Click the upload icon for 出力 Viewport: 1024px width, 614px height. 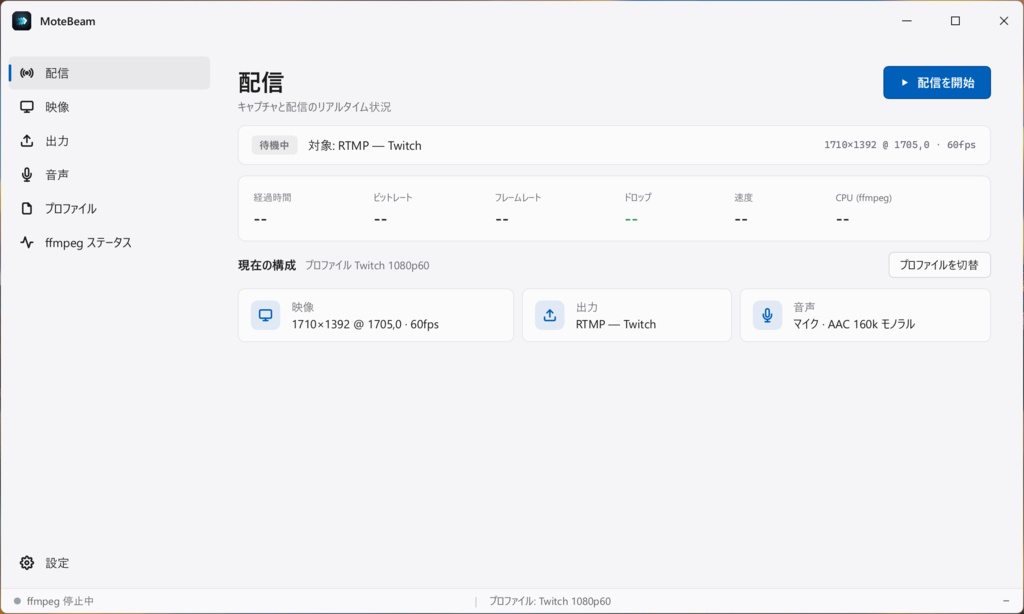(x=27, y=141)
